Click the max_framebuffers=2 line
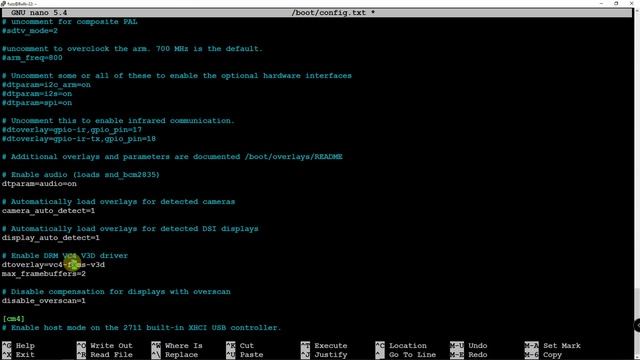 (44, 273)
